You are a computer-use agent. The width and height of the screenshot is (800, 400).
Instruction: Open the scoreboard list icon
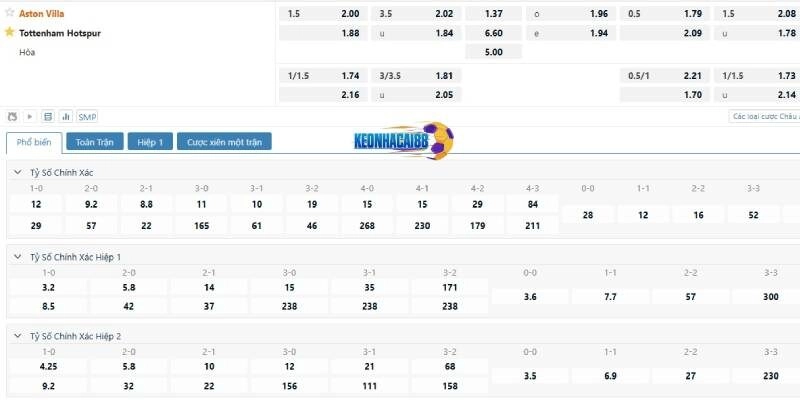[48, 116]
